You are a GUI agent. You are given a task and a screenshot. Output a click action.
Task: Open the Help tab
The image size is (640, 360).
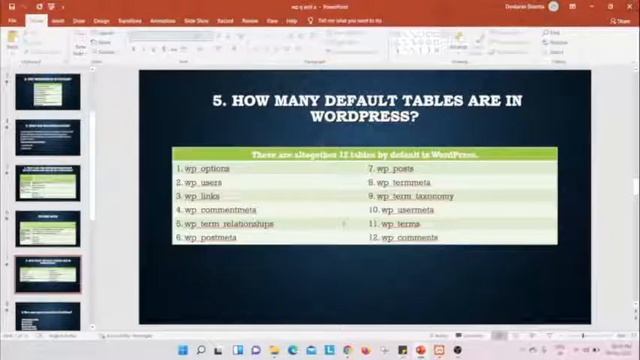pos(291,21)
